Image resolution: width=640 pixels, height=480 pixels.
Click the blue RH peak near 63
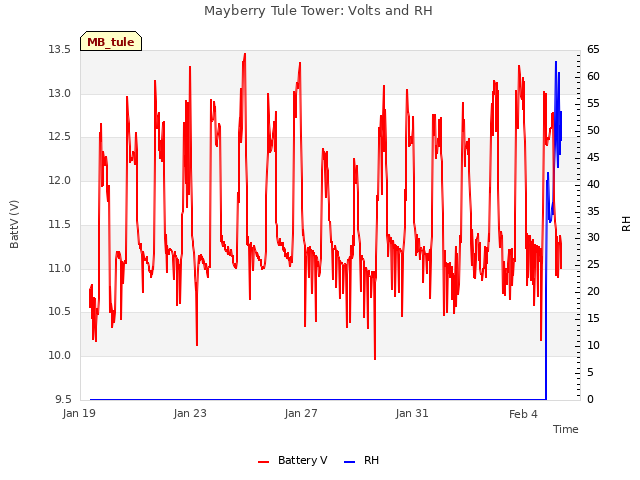556,62
